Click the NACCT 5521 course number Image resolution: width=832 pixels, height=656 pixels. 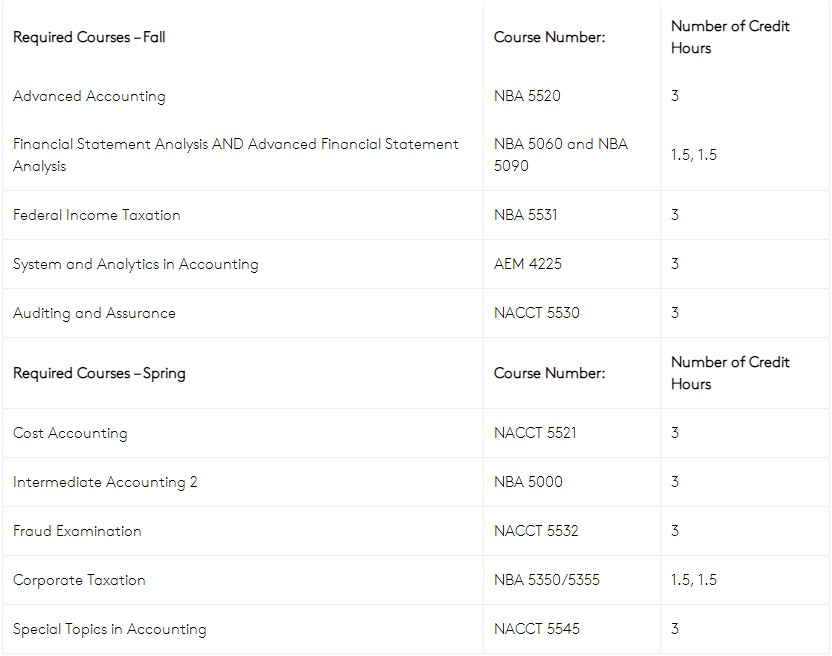[x=535, y=433]
